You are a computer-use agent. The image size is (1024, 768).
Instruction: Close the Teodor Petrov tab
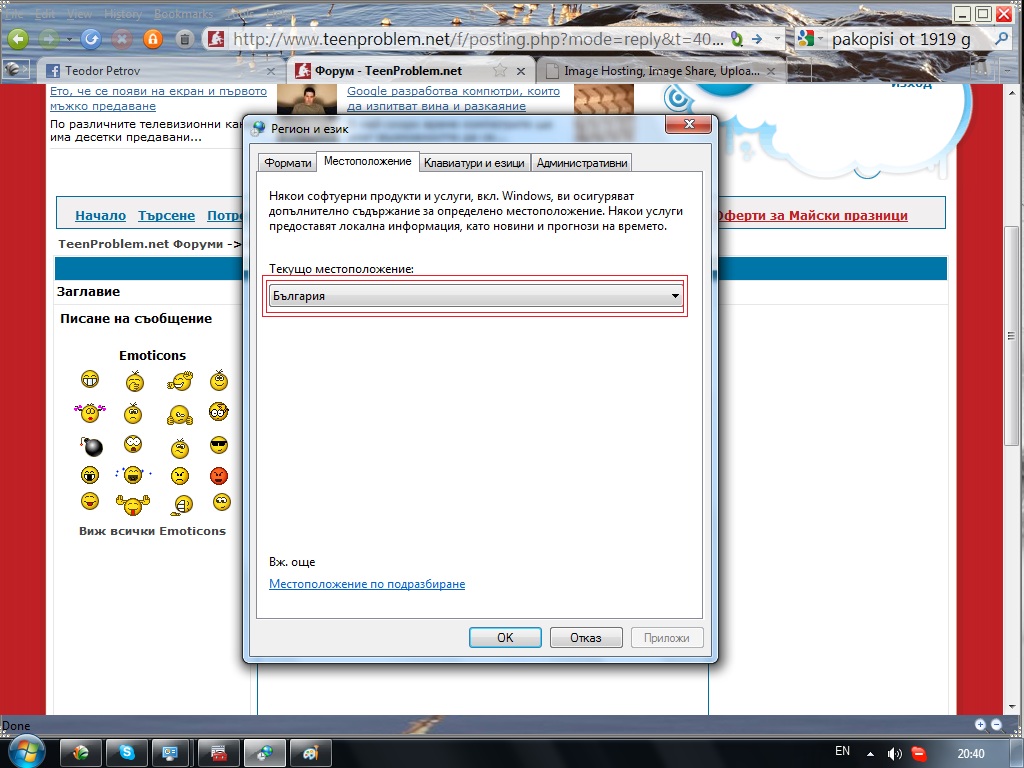(271, 71)
